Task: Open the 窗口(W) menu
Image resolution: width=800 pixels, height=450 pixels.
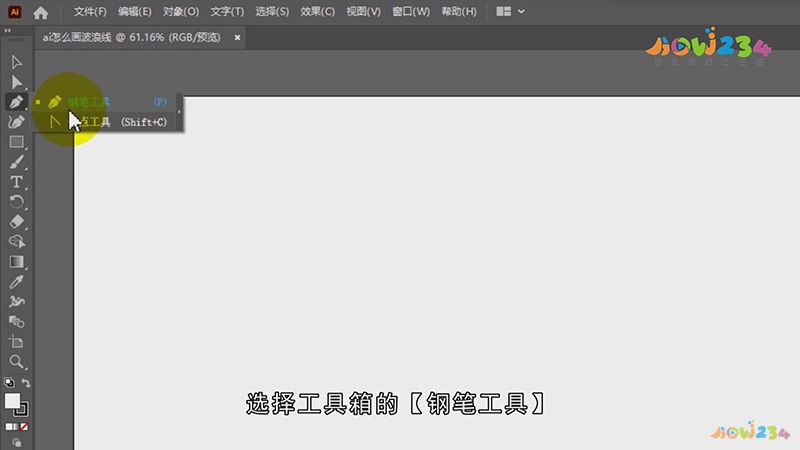Action: (411, 11)
